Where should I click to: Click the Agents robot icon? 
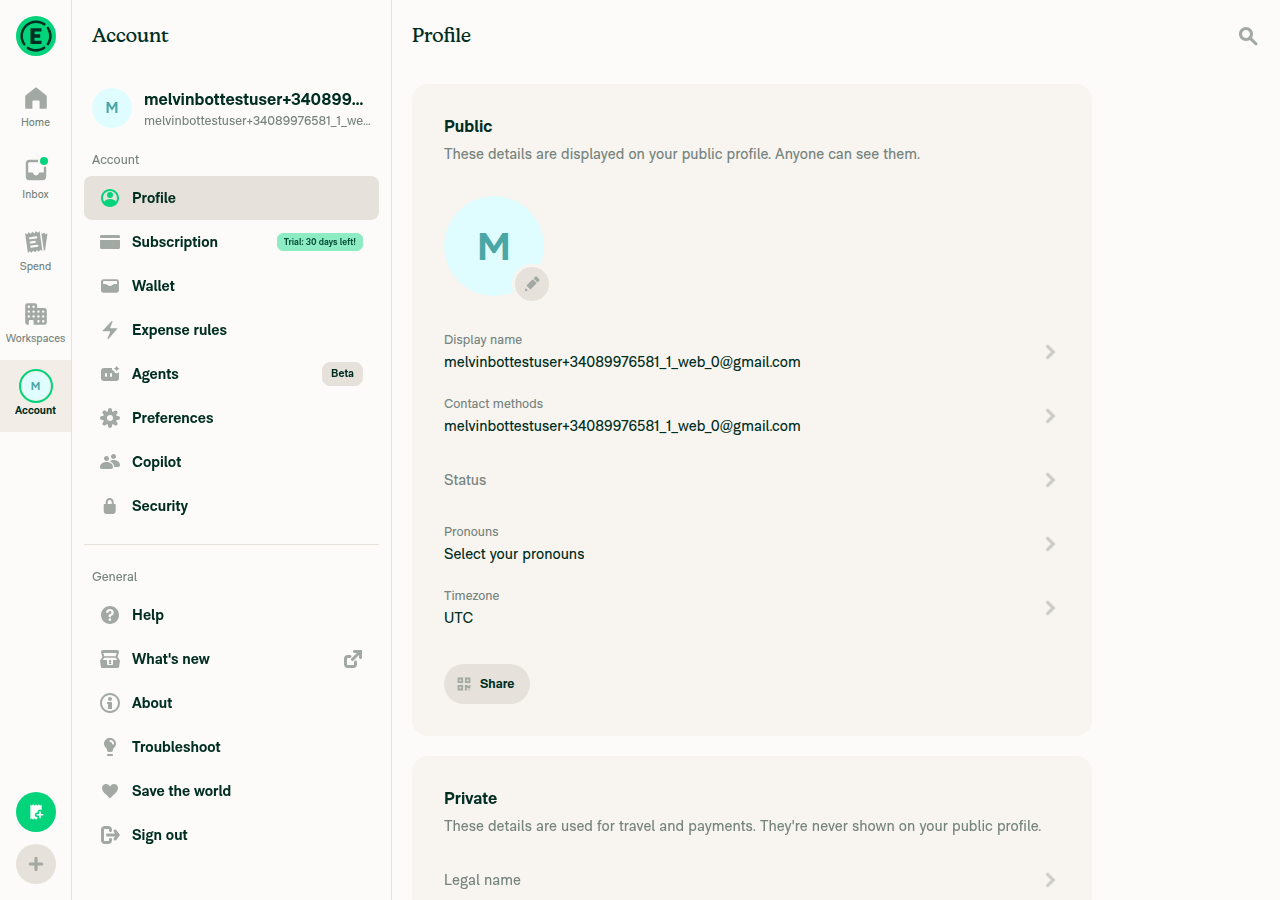pos(111,374)
